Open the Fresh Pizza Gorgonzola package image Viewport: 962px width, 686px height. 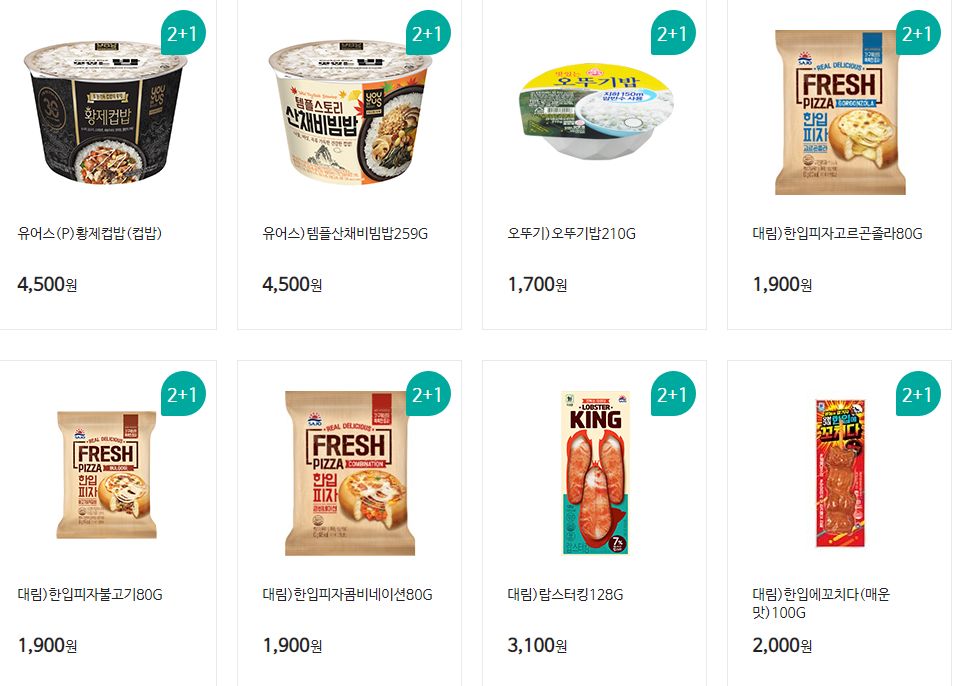840,112
